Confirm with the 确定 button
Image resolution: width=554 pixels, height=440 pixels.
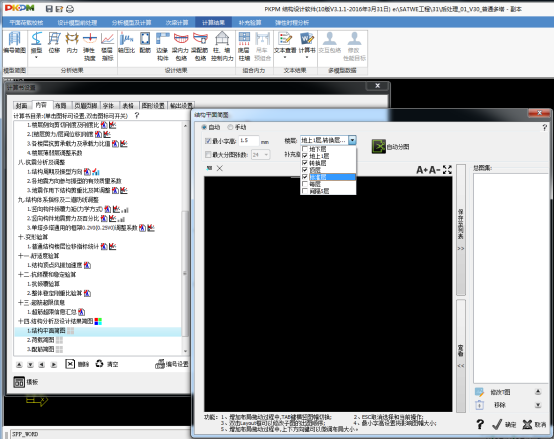pyautogui.click(x=505, y=424)
